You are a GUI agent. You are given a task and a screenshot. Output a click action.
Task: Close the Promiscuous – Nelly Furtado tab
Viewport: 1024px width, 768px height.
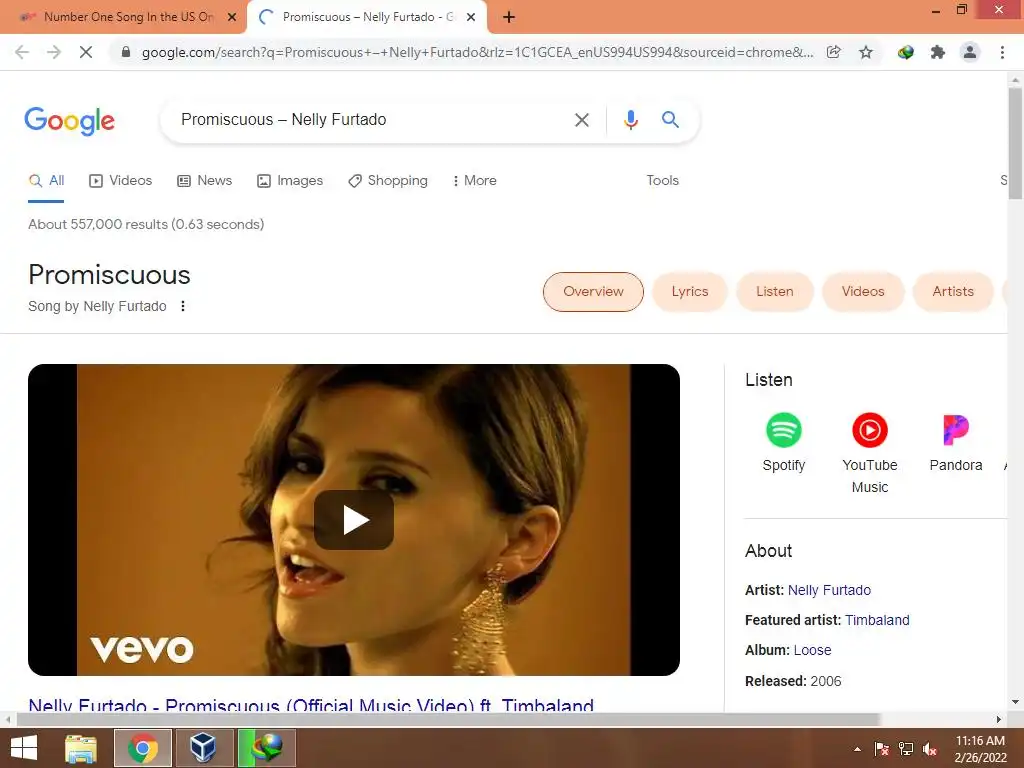point(471,17)
